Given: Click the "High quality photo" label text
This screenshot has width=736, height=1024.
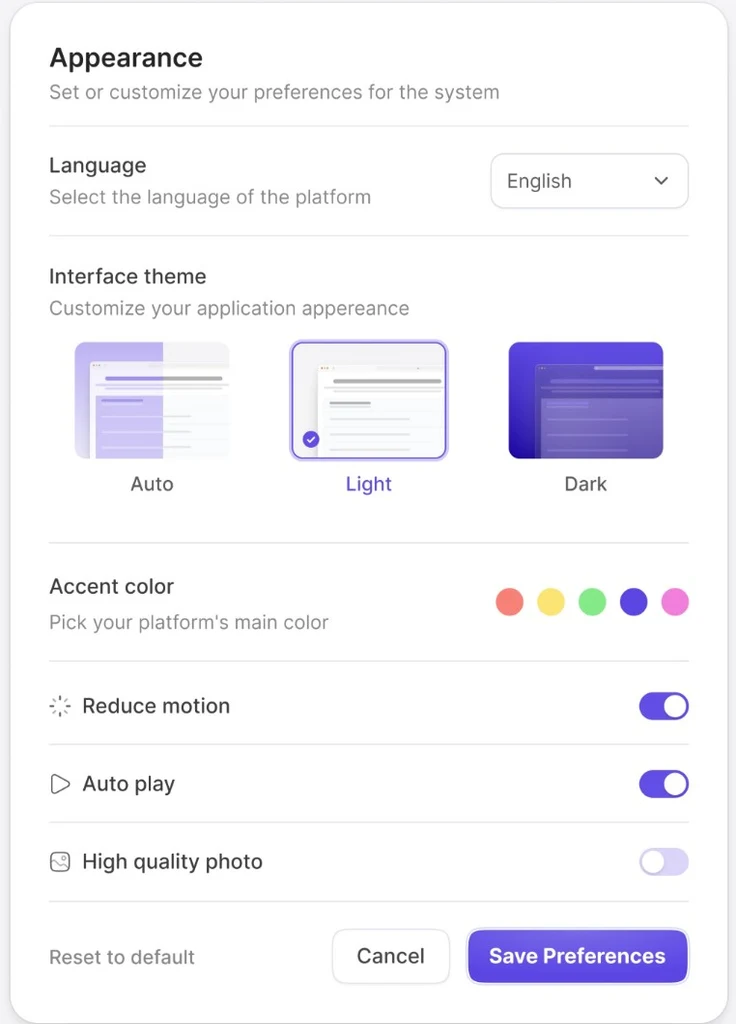Looking at the screenshot, I should pyautogui.click(x=172, y=862).
